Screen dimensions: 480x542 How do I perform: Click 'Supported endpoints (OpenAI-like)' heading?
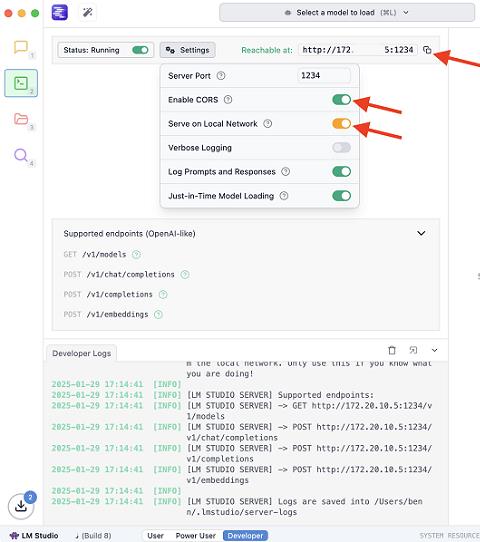129,234
